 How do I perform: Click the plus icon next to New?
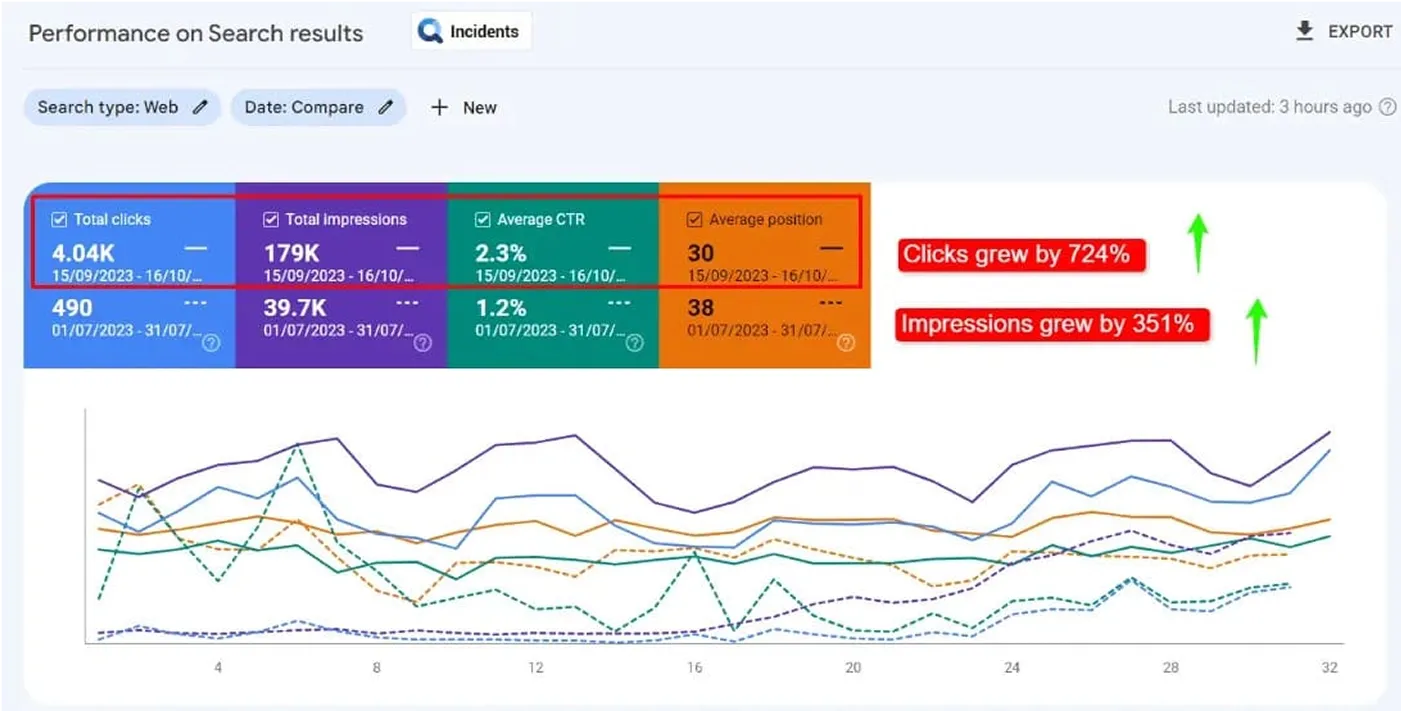[x=440, y=107]
